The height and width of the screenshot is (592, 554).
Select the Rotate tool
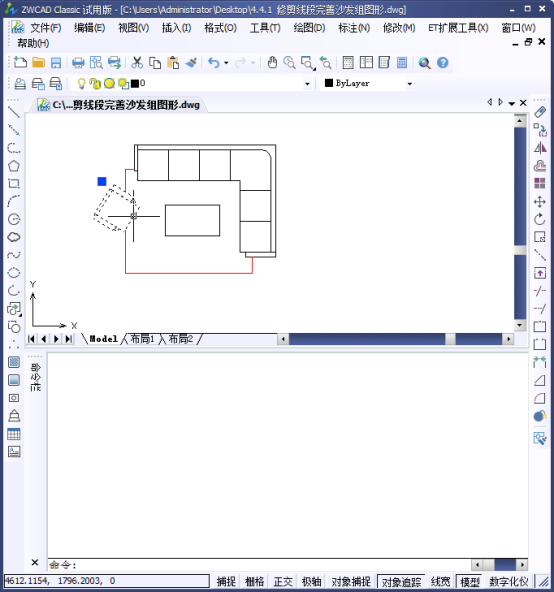pos(540,219)
